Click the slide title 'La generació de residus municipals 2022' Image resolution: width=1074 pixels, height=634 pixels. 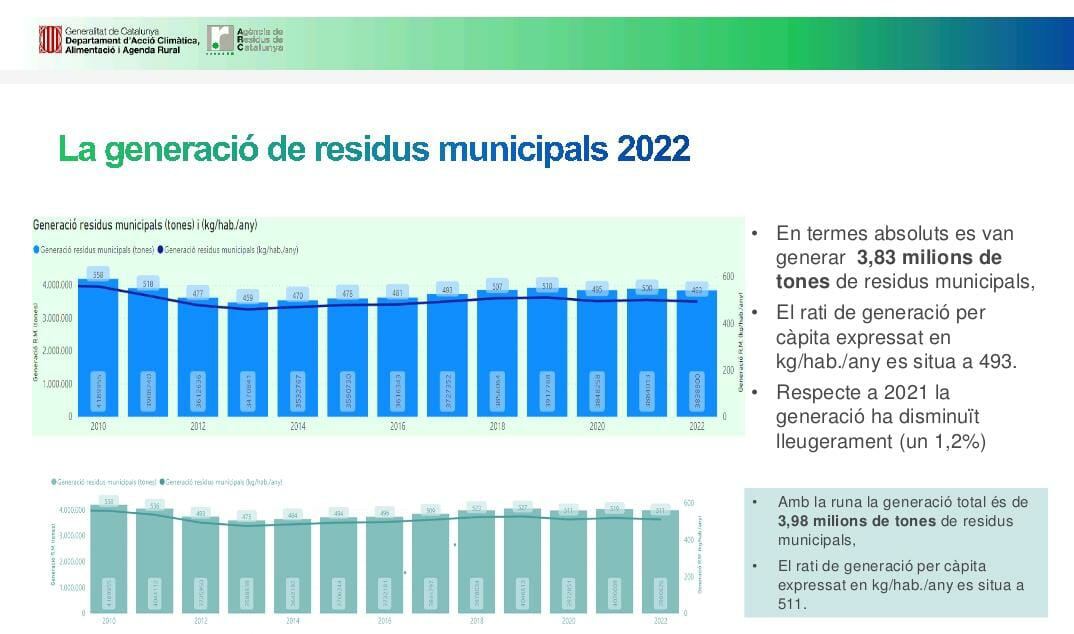[x=374, y=149]
